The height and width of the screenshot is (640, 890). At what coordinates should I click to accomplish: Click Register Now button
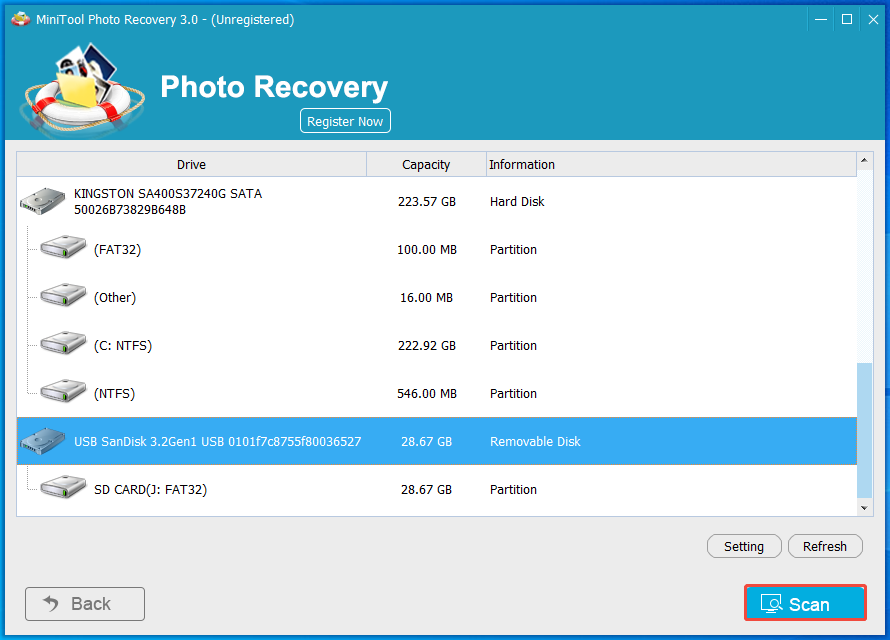(345, 121)
